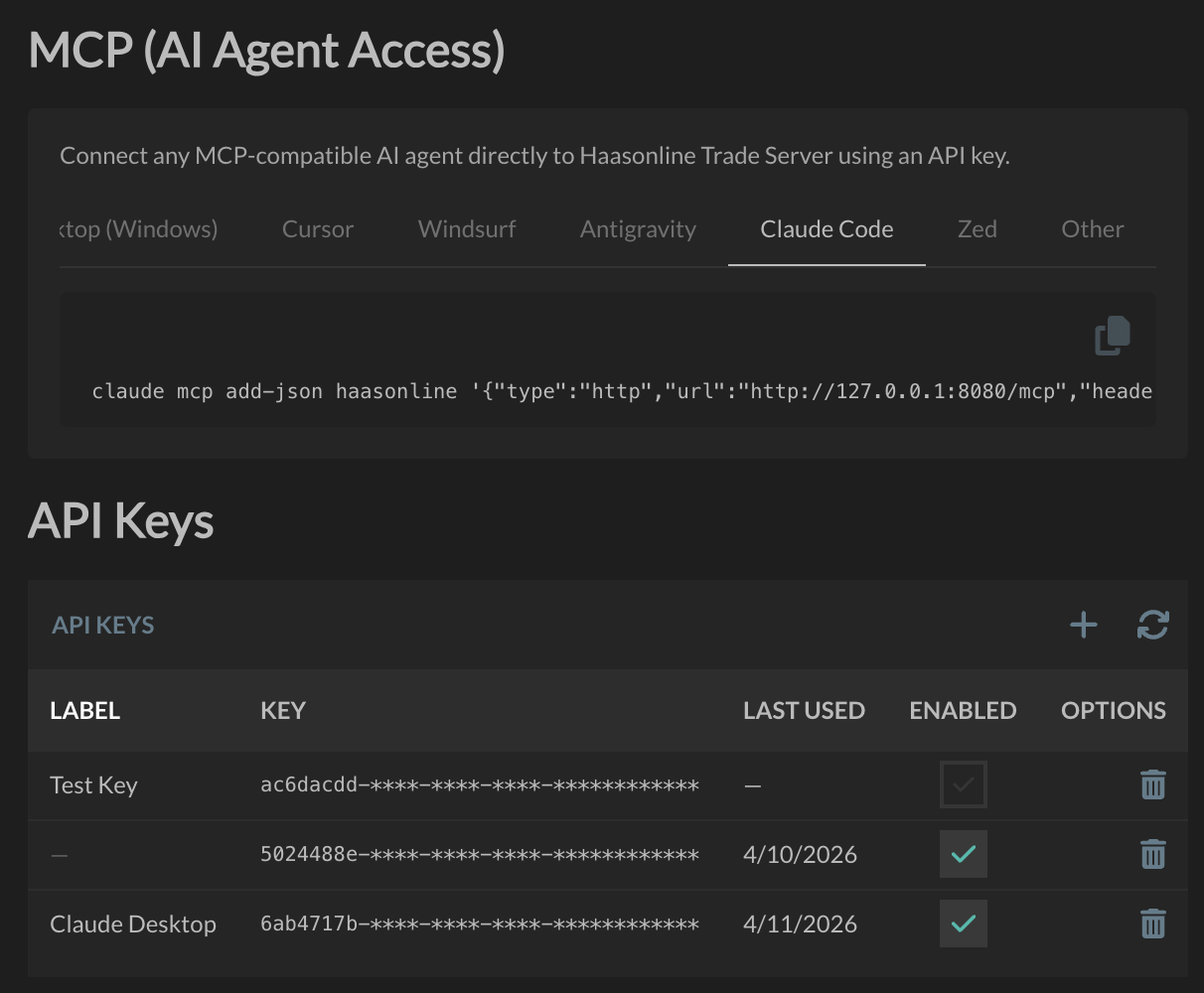Switch to the Desktop (Windows) tab

tap(139, 228)
